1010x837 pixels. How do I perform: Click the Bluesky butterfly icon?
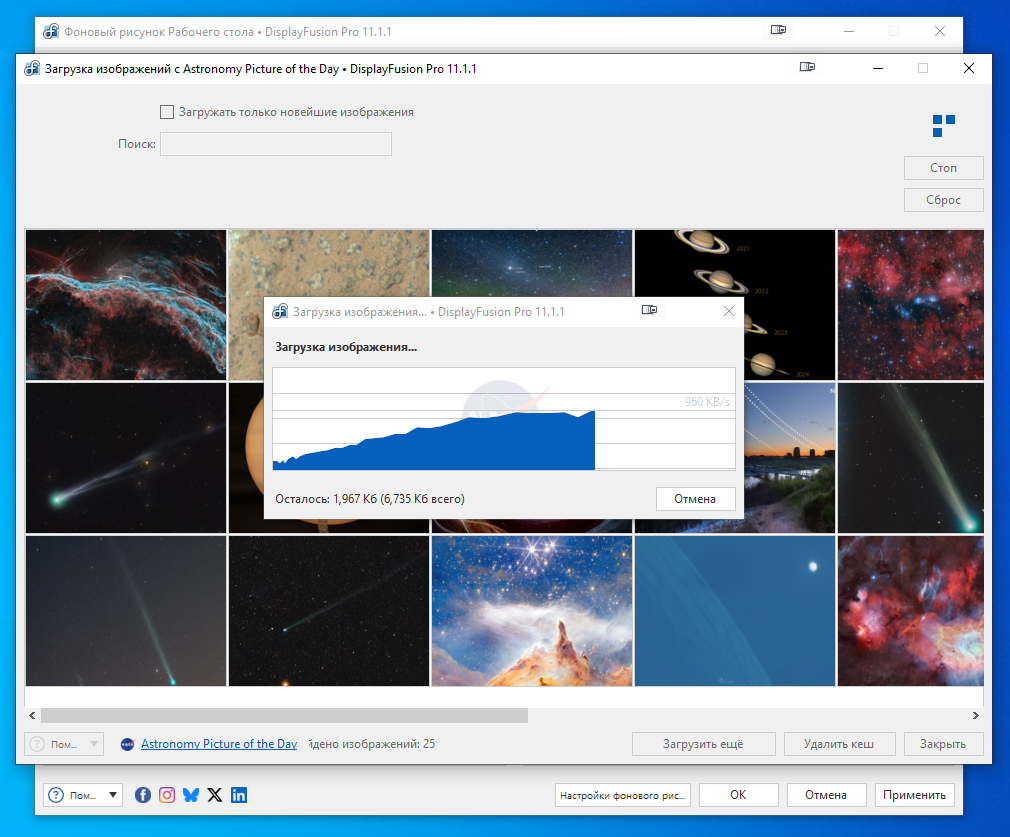click(191, 795)
